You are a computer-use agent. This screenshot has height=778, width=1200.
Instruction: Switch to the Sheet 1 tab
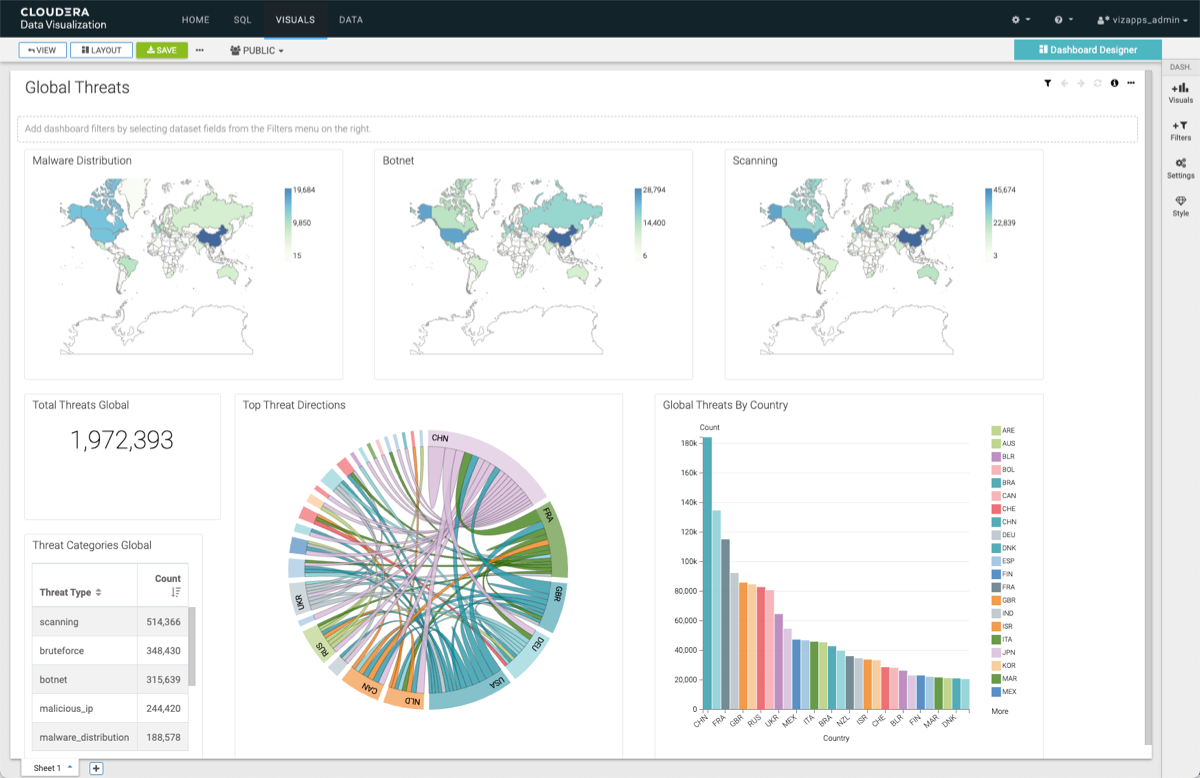[47, 768]
